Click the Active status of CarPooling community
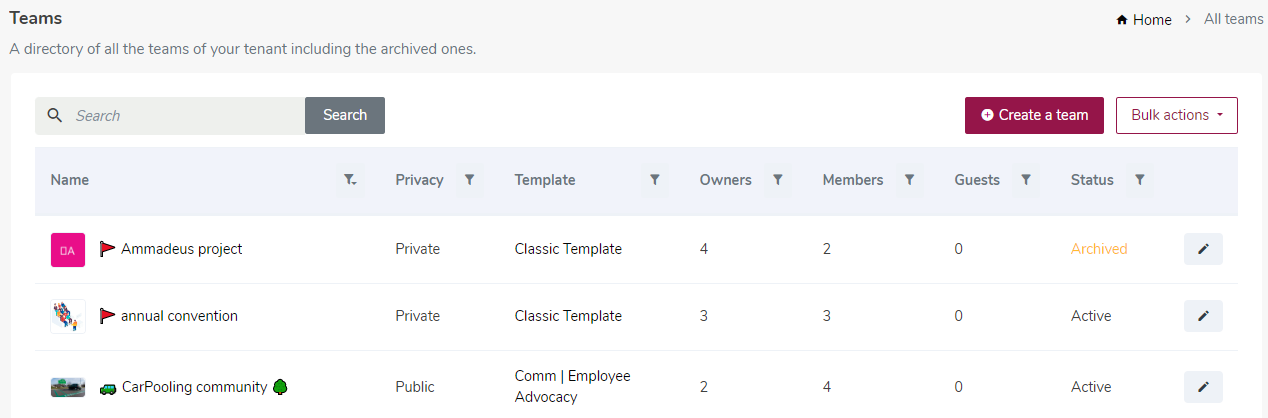 (x=1091, y=387)
